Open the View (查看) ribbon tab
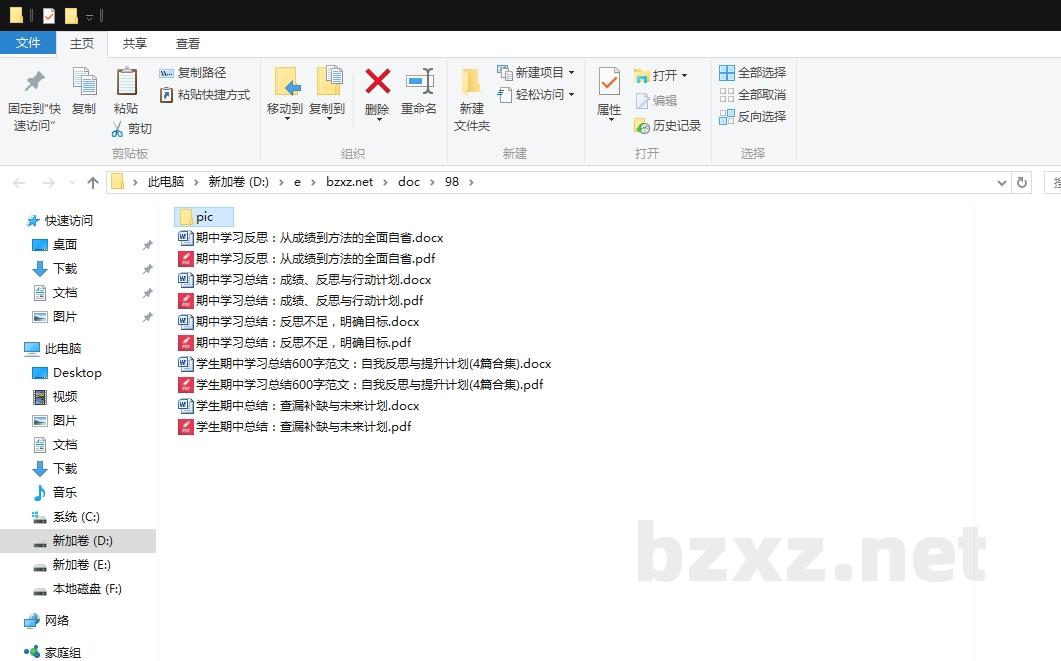Screen dimensions: 1061x661 [188, 44]
